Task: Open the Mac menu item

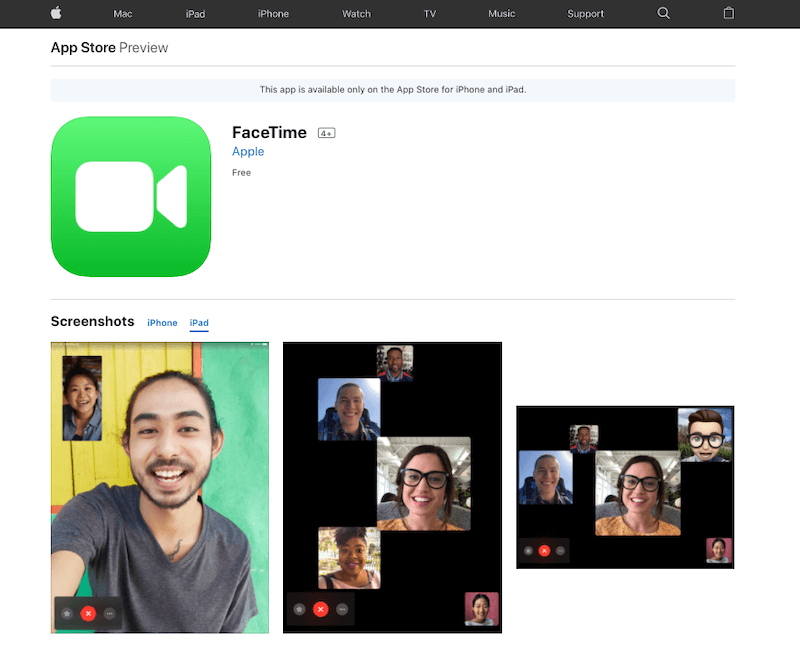Action: (122, 14)
